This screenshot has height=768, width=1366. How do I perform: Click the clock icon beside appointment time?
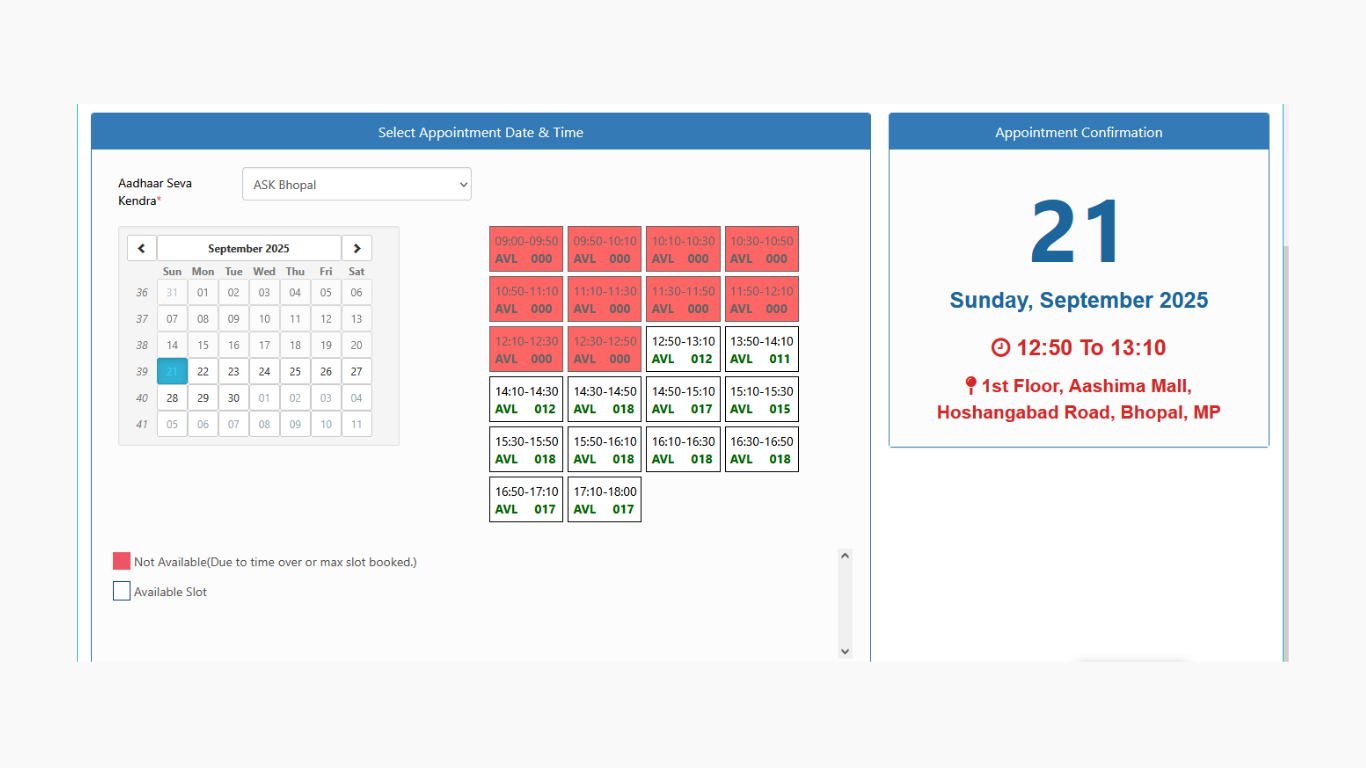click(1000, 348)
